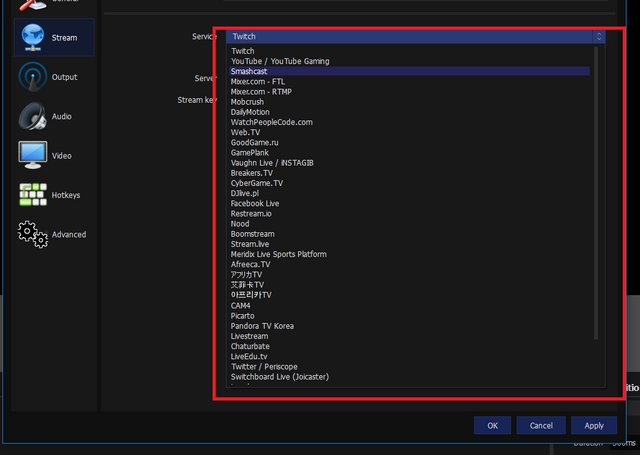Viewport: 640px width, 455px height.
Task: Select Livestream entry
Action: (409, 336)
